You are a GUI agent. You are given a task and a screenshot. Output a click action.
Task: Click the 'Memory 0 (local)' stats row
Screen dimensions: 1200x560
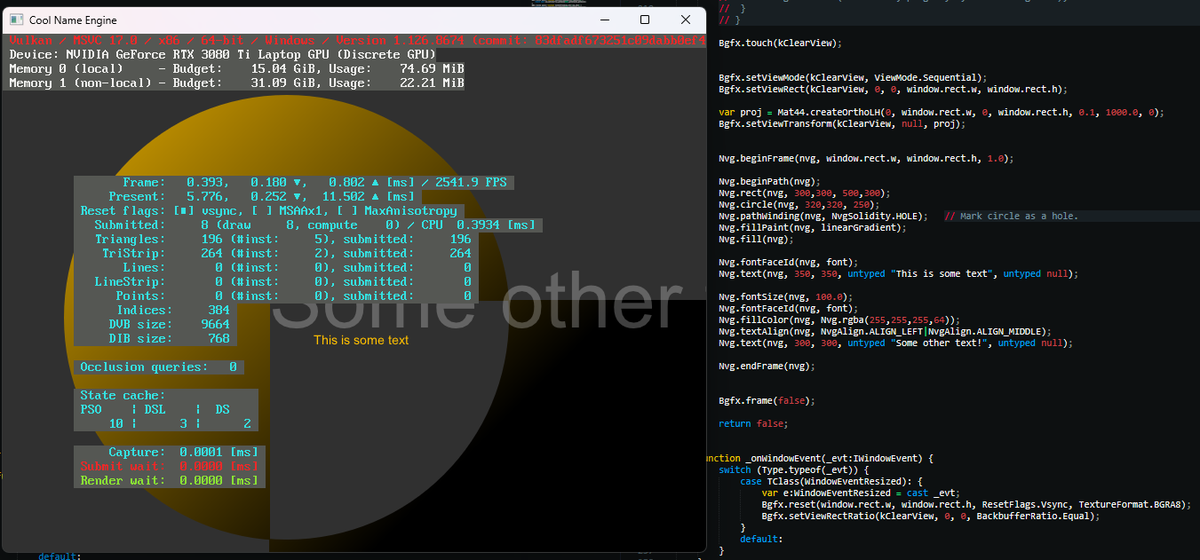pos(236,68)
